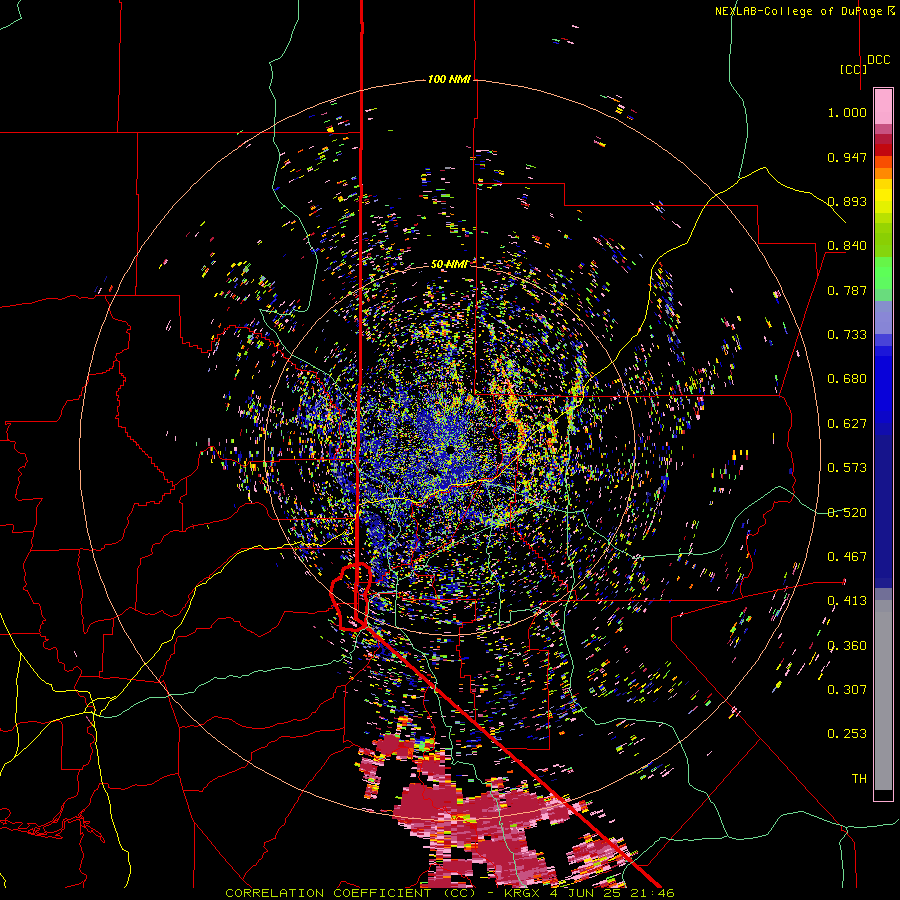Select the 0.360 scale label
900x900 pixels.
coord(847,646)
